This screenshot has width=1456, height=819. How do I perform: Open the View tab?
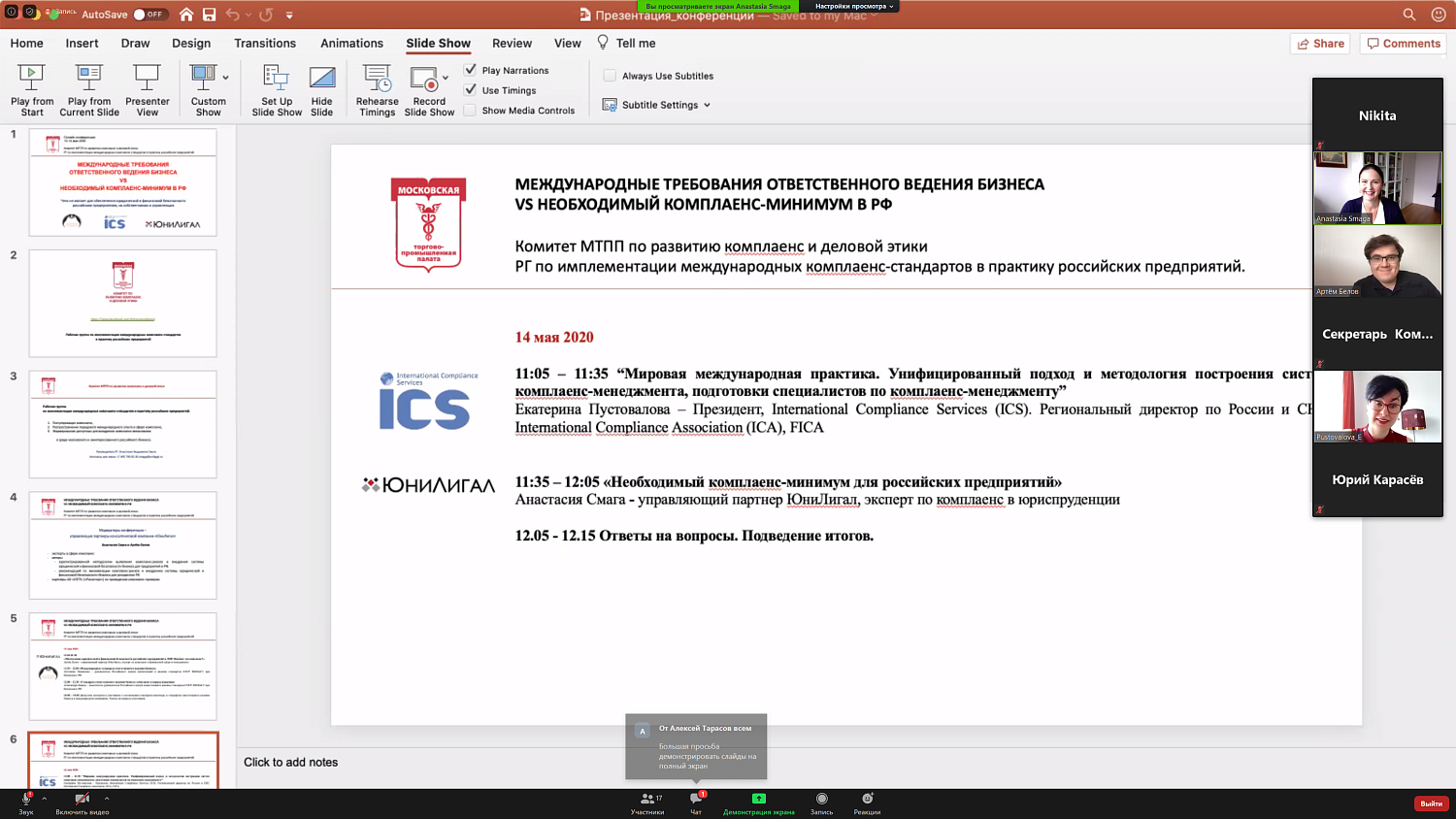click(567, 43)
